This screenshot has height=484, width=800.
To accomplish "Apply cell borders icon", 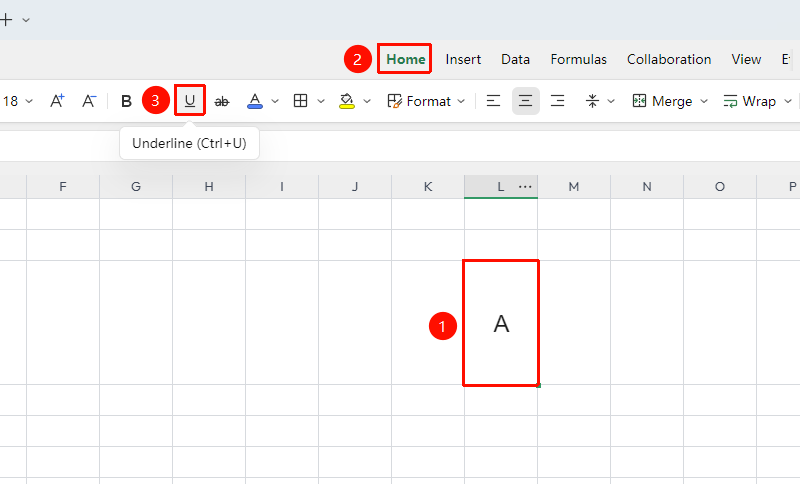I will coord(301,101).
